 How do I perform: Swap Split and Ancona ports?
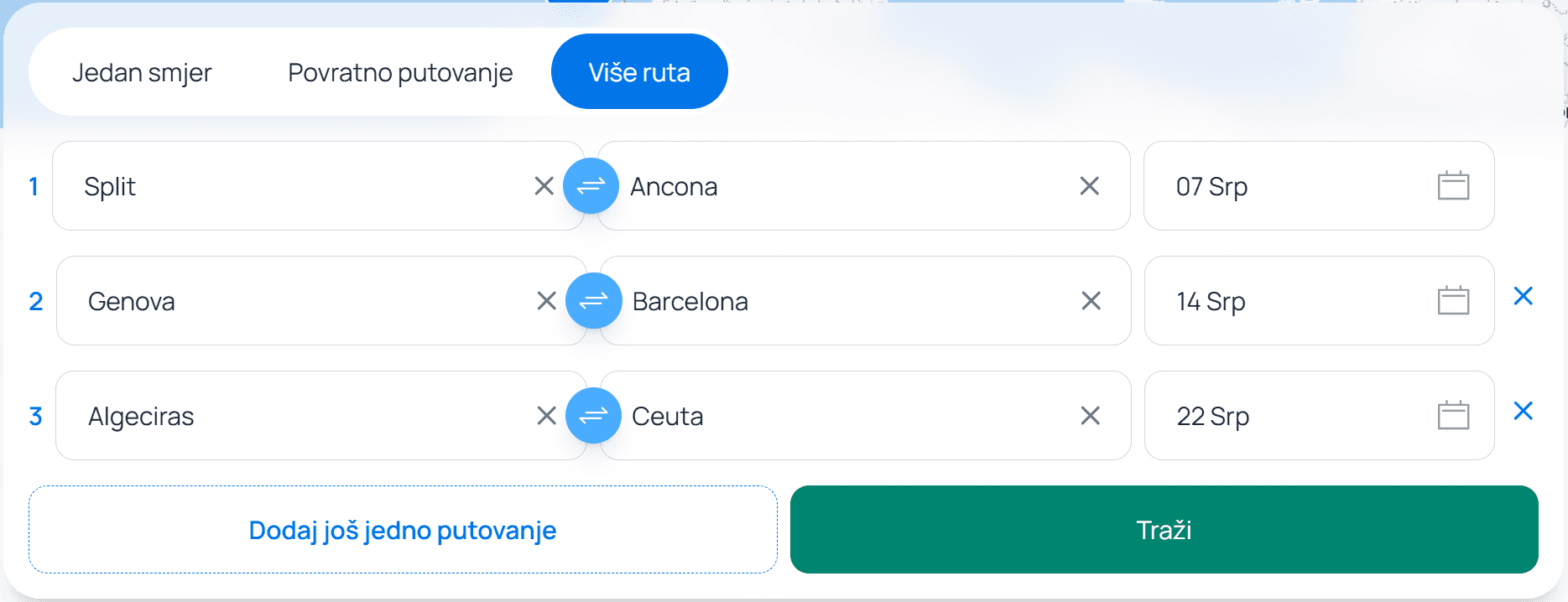pos(591,186)
